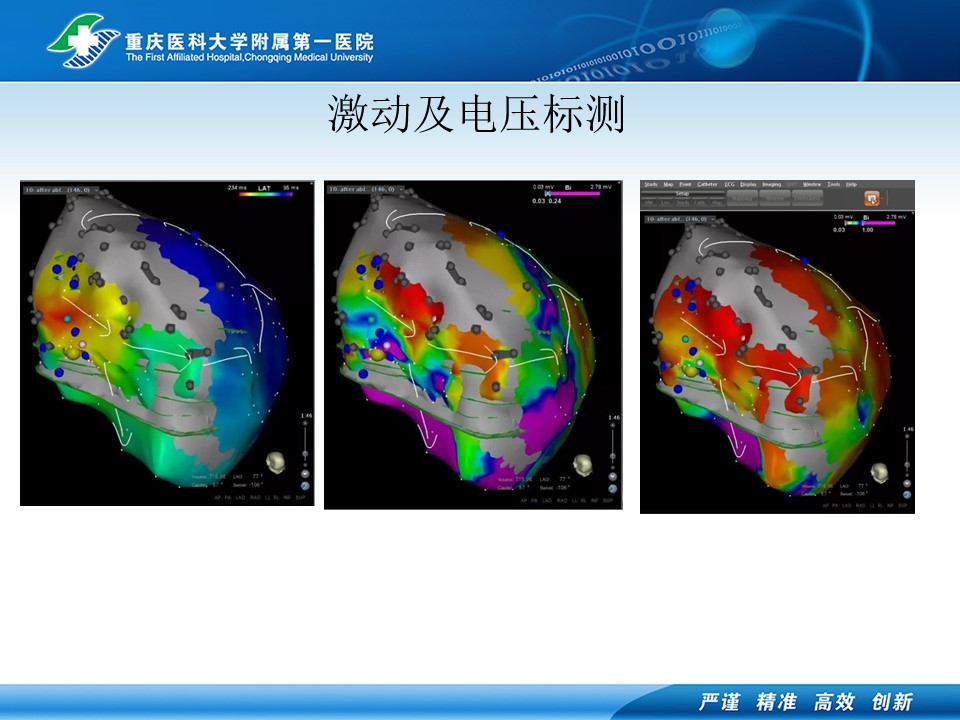Click the pink tag point in middle map
This screenshot has width=960, height=720.
[x=387, y=346]
